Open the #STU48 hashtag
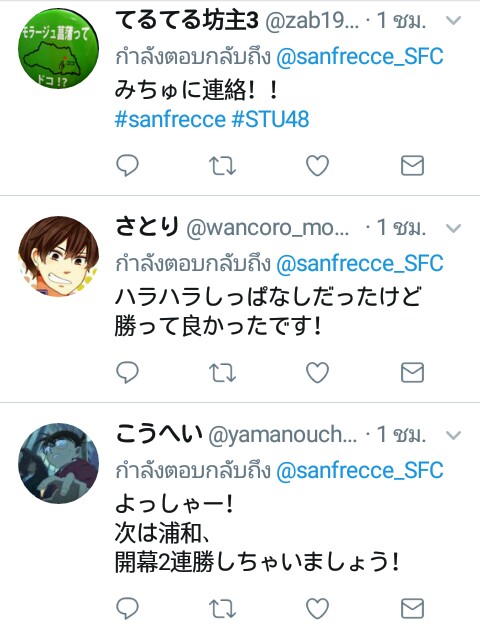The image size is (480, 637). pos(270,119)
